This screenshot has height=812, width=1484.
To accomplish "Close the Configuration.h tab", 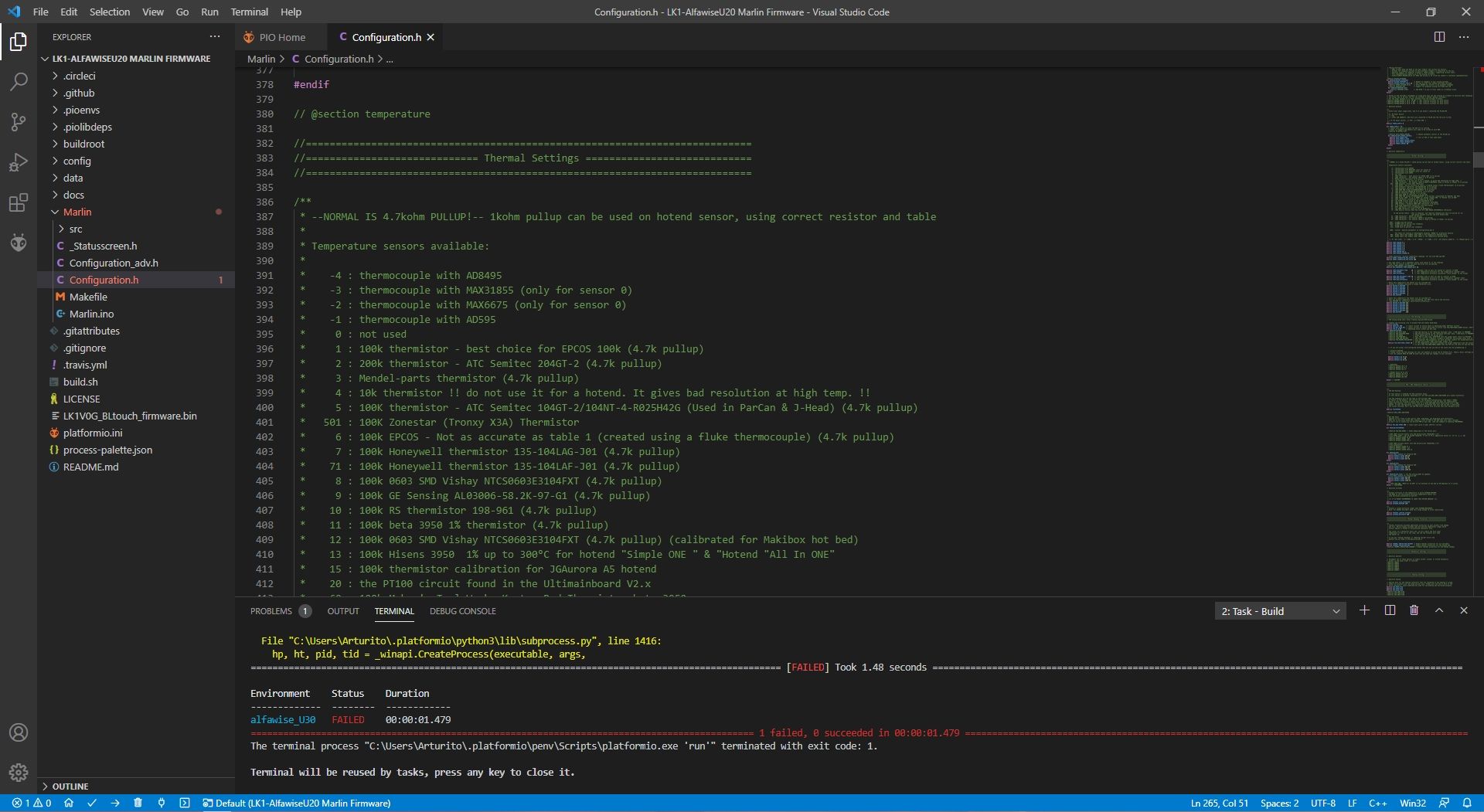I will (x=431, y=37).
